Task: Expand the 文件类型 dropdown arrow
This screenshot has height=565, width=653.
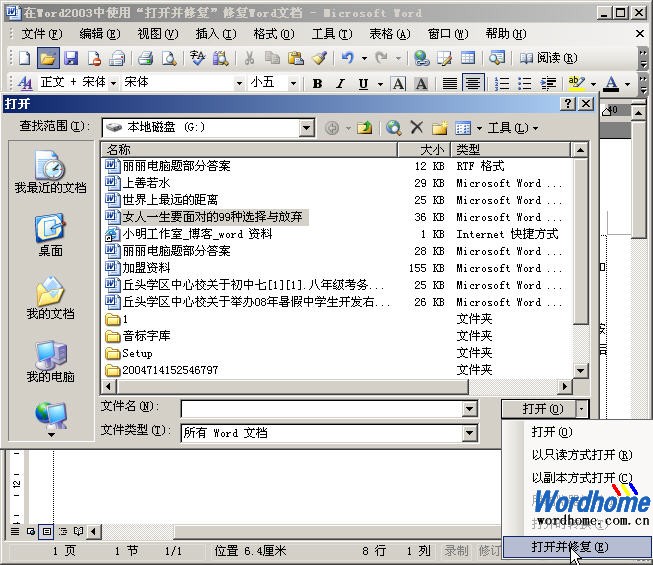Action: click(x=469, y=433)
